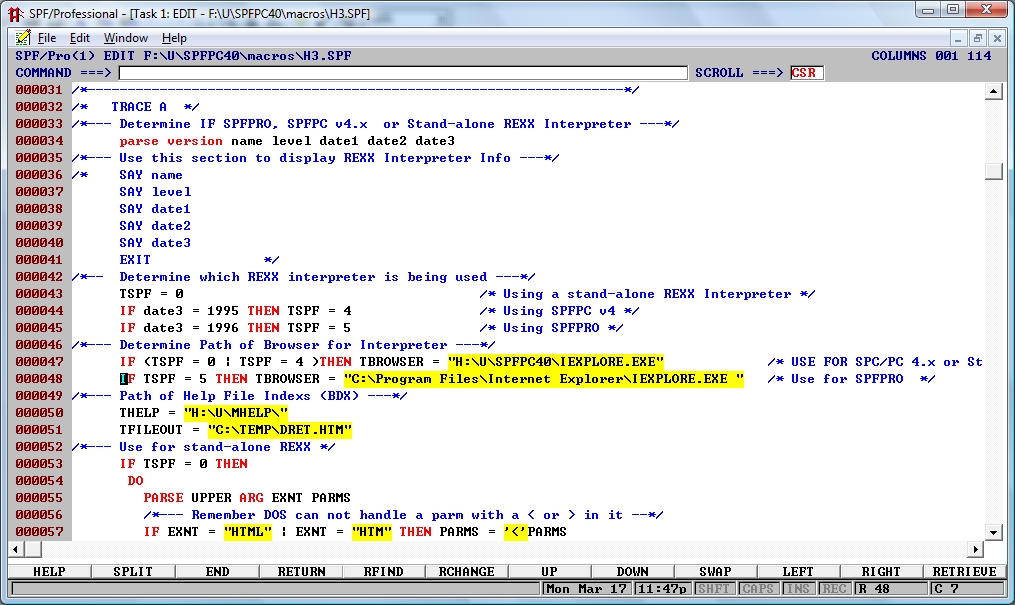Image resolution: width=1015 pixels, height=605 pixels.
Task: Click the highlighted "HTML" string on line 57
Action: click(248, 532)
